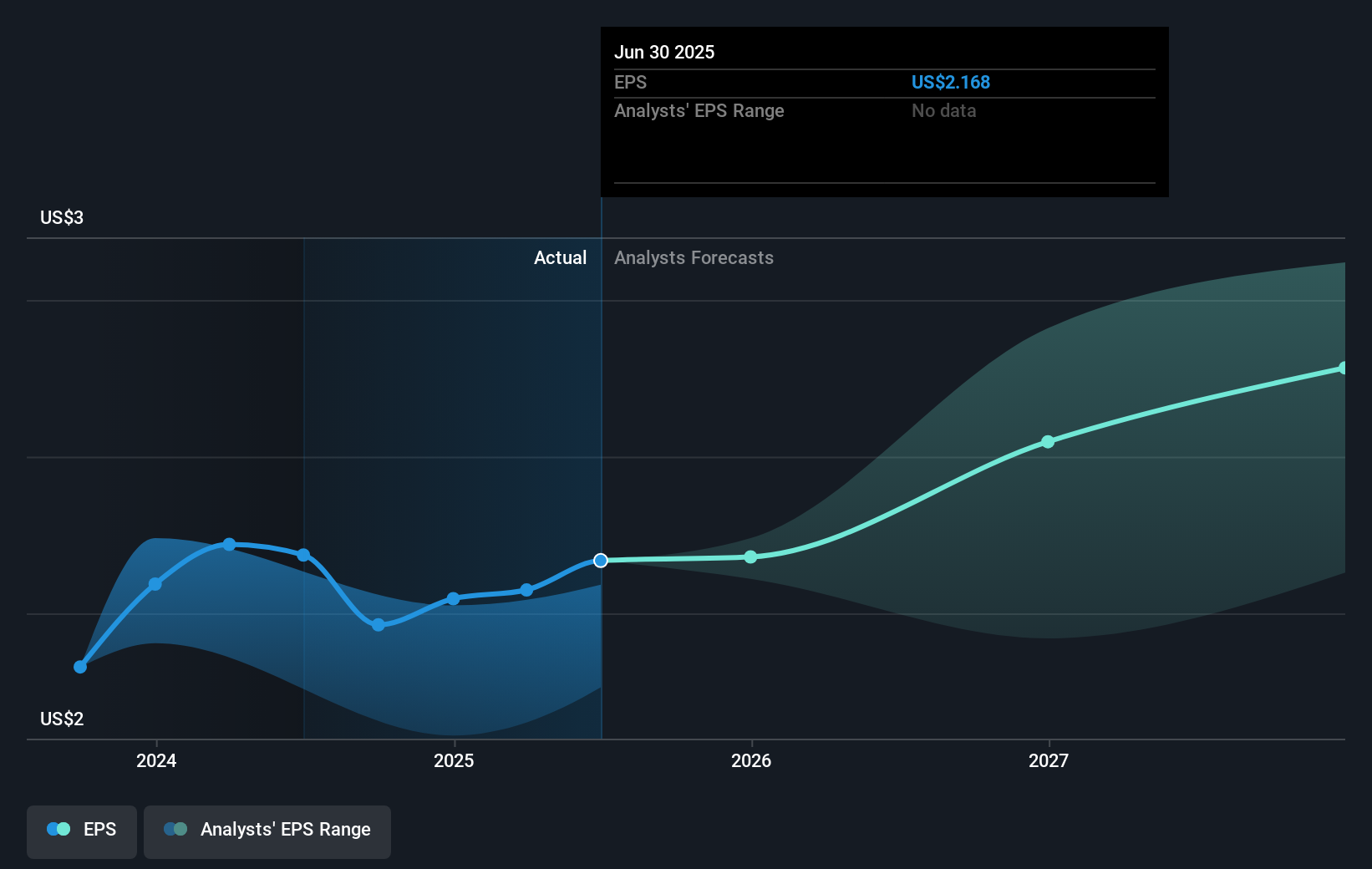
Task: Click the US$3 y-axis label
Action: 62,217
